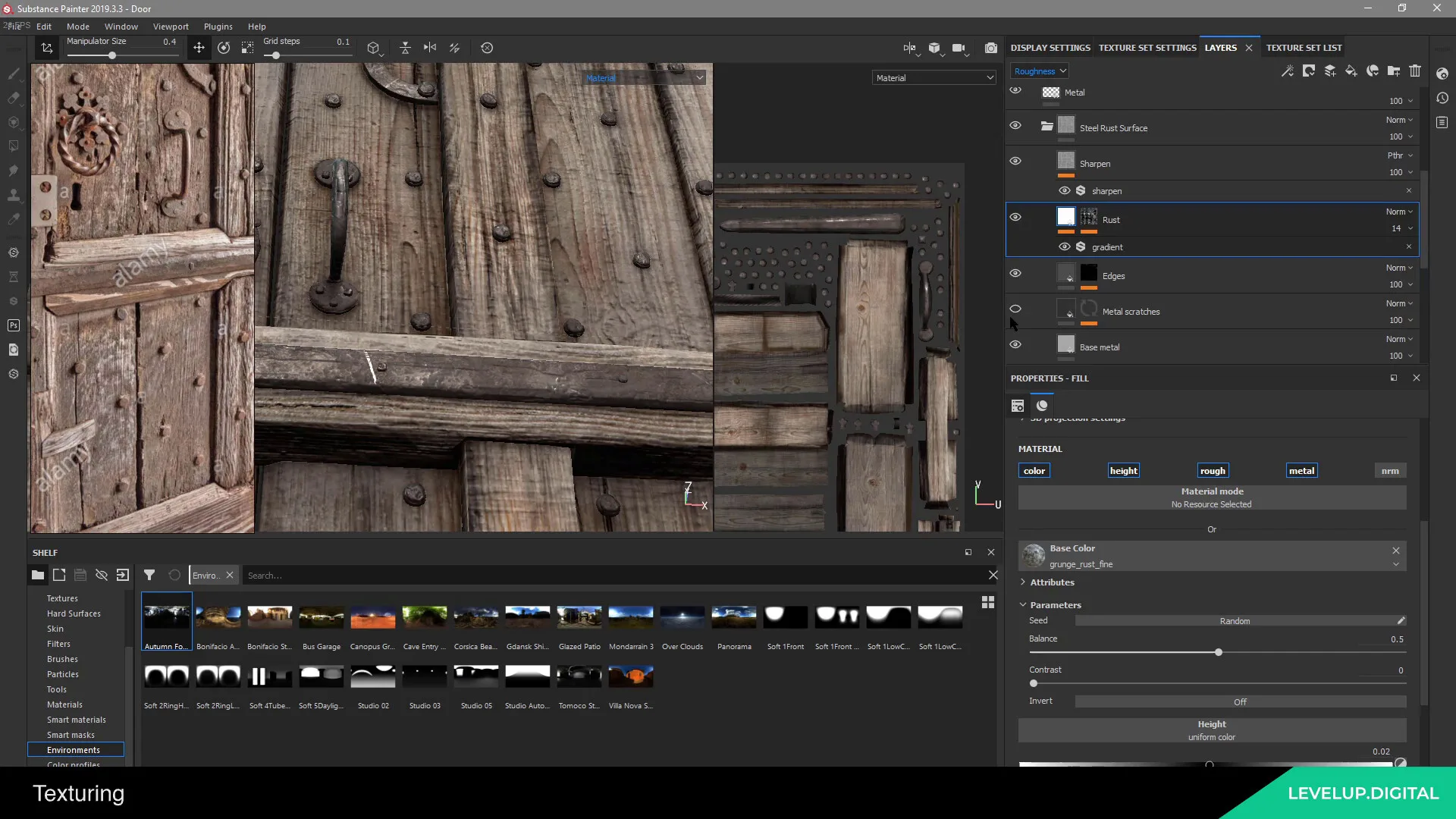Click the Flip tool icon in toolbar
This screenshot has height=819, width=1456.
click(x=430, y=48)
